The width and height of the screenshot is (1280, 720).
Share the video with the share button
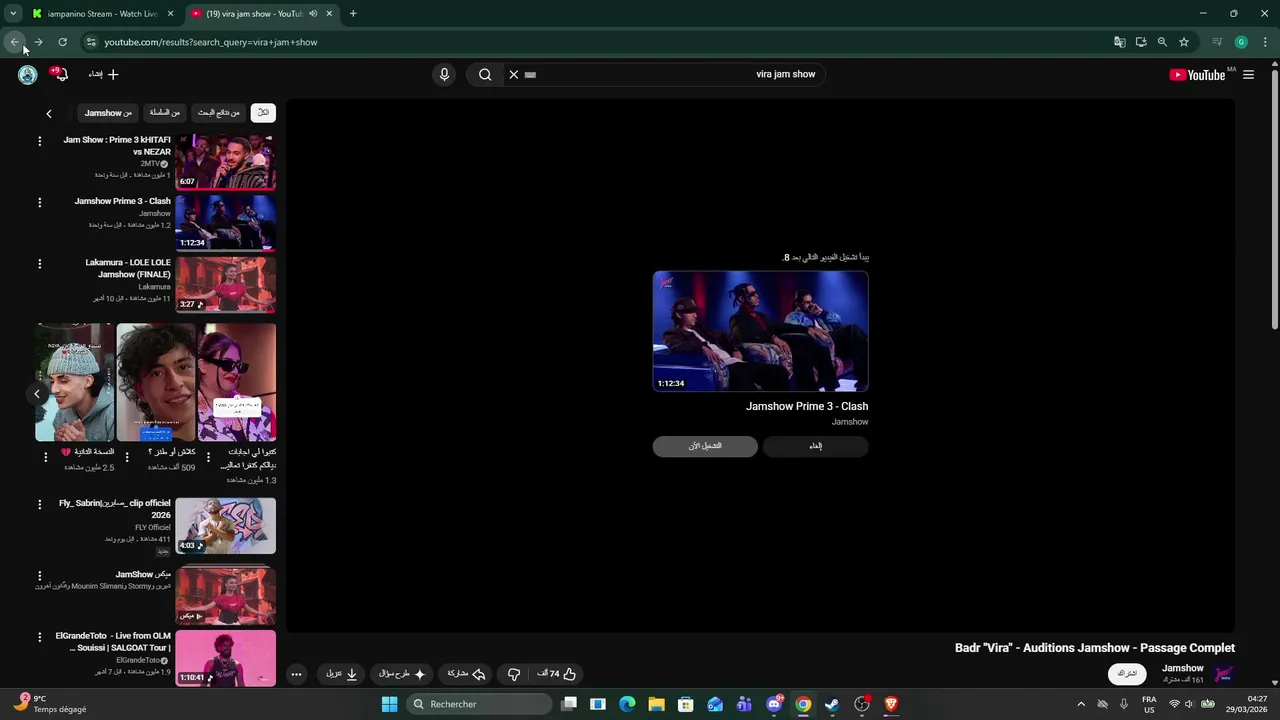466,674
